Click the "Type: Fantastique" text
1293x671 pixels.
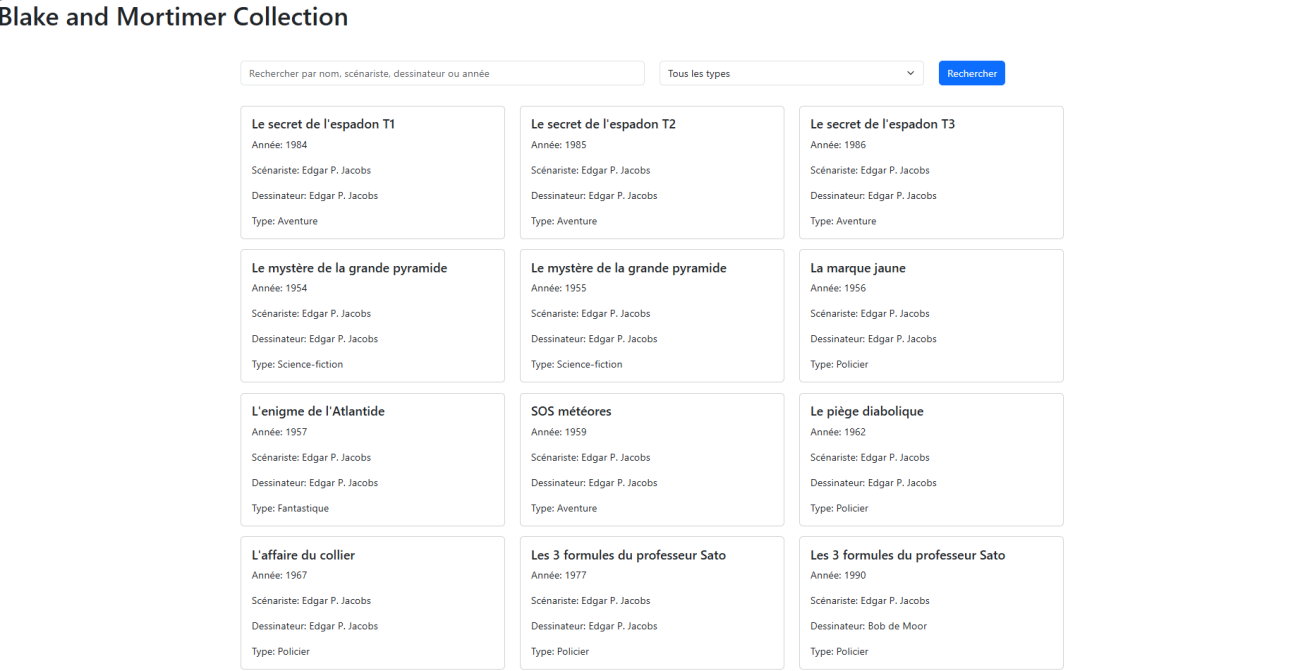(x=290, y=508)
